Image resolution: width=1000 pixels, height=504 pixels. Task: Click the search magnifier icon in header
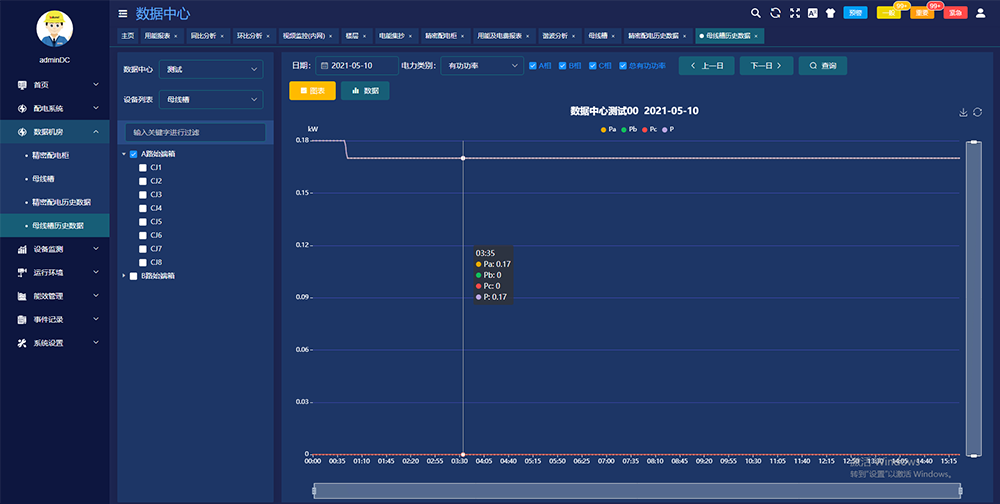756,13
